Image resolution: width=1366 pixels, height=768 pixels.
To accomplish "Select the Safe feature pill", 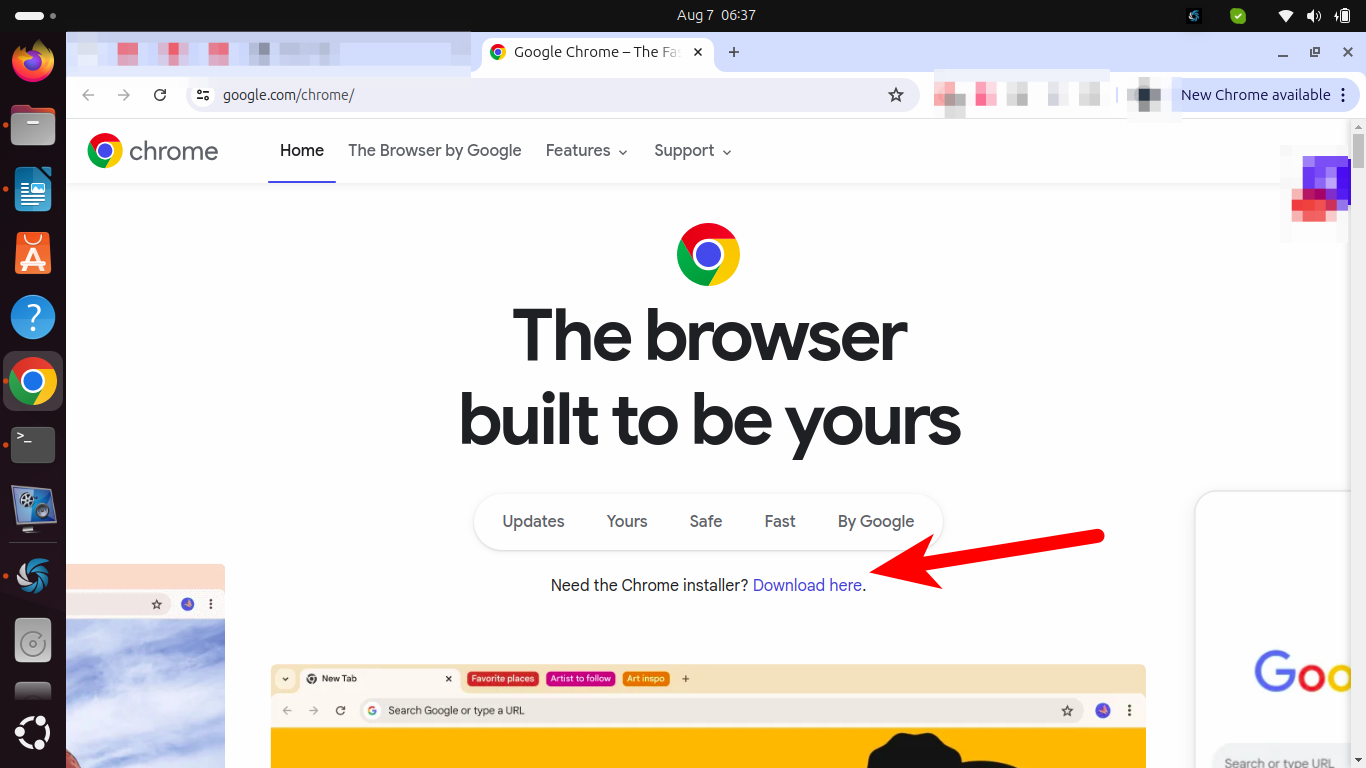I will click(705, 521).
